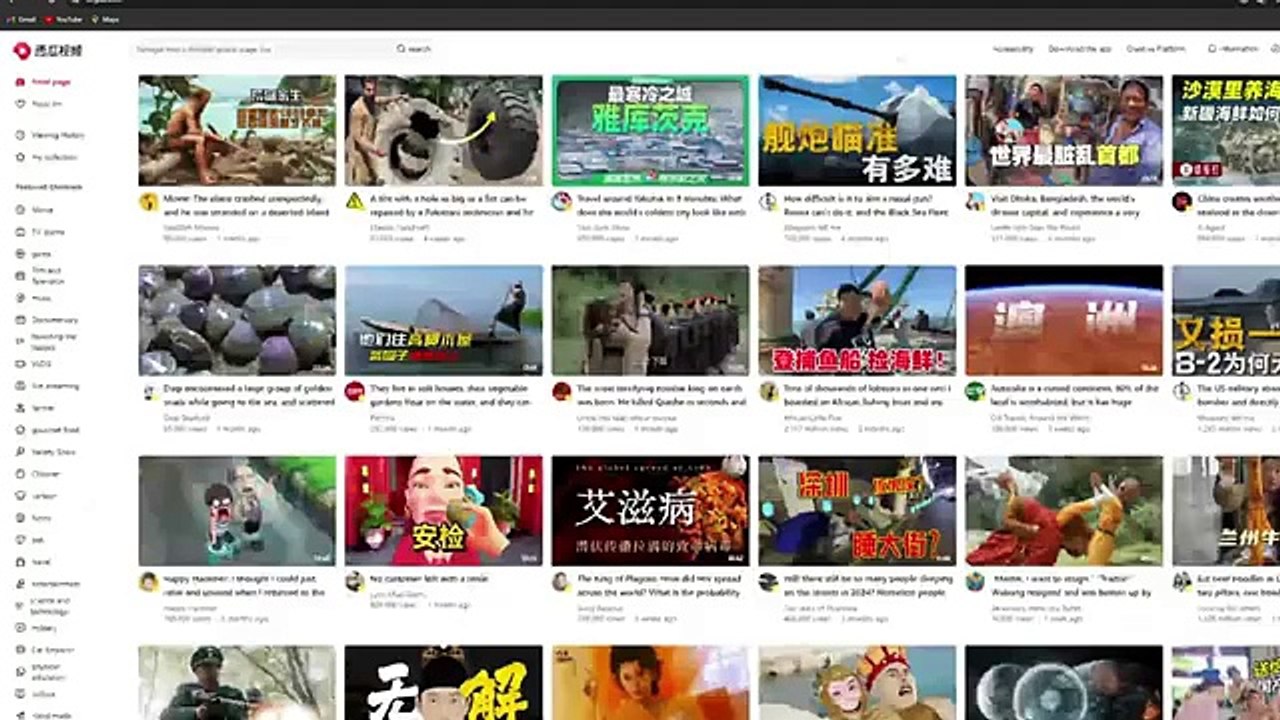Screen dimensions: 1280x720
Task: Click the entertainment channel icon
Action: coord(21,584)
